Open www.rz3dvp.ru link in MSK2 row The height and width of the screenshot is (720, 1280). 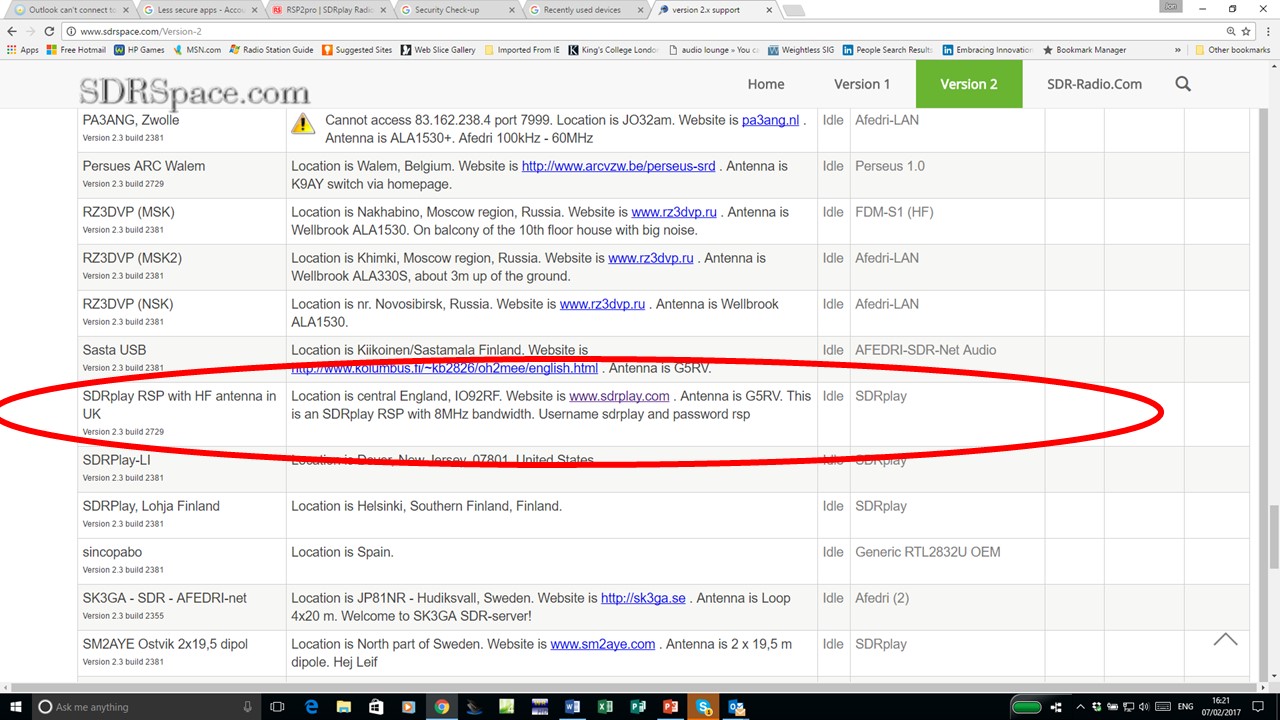(x=651, y=258)
